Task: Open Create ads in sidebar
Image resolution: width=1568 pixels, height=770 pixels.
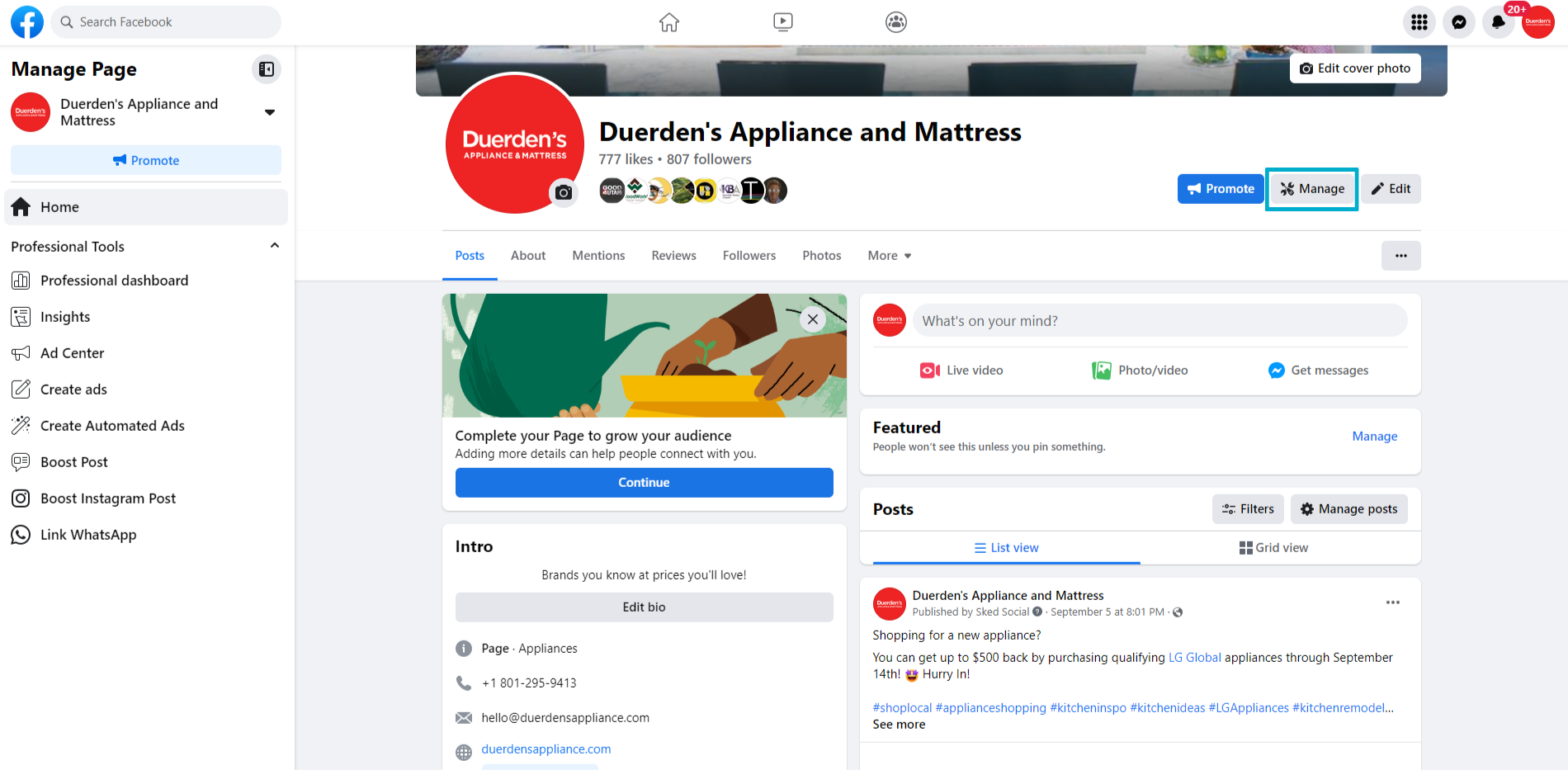Action: pyautogui.click(x=146, y=390)
